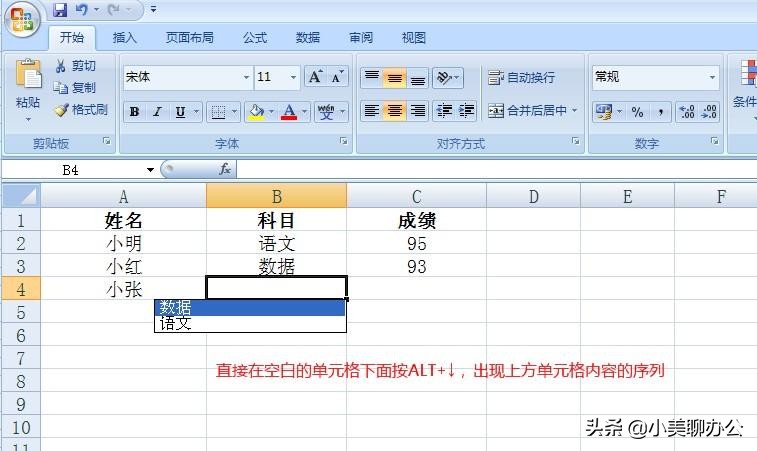Screen dimensions: 757x451
Task: Click the select-all corner triangle
Action: (21, 196)
